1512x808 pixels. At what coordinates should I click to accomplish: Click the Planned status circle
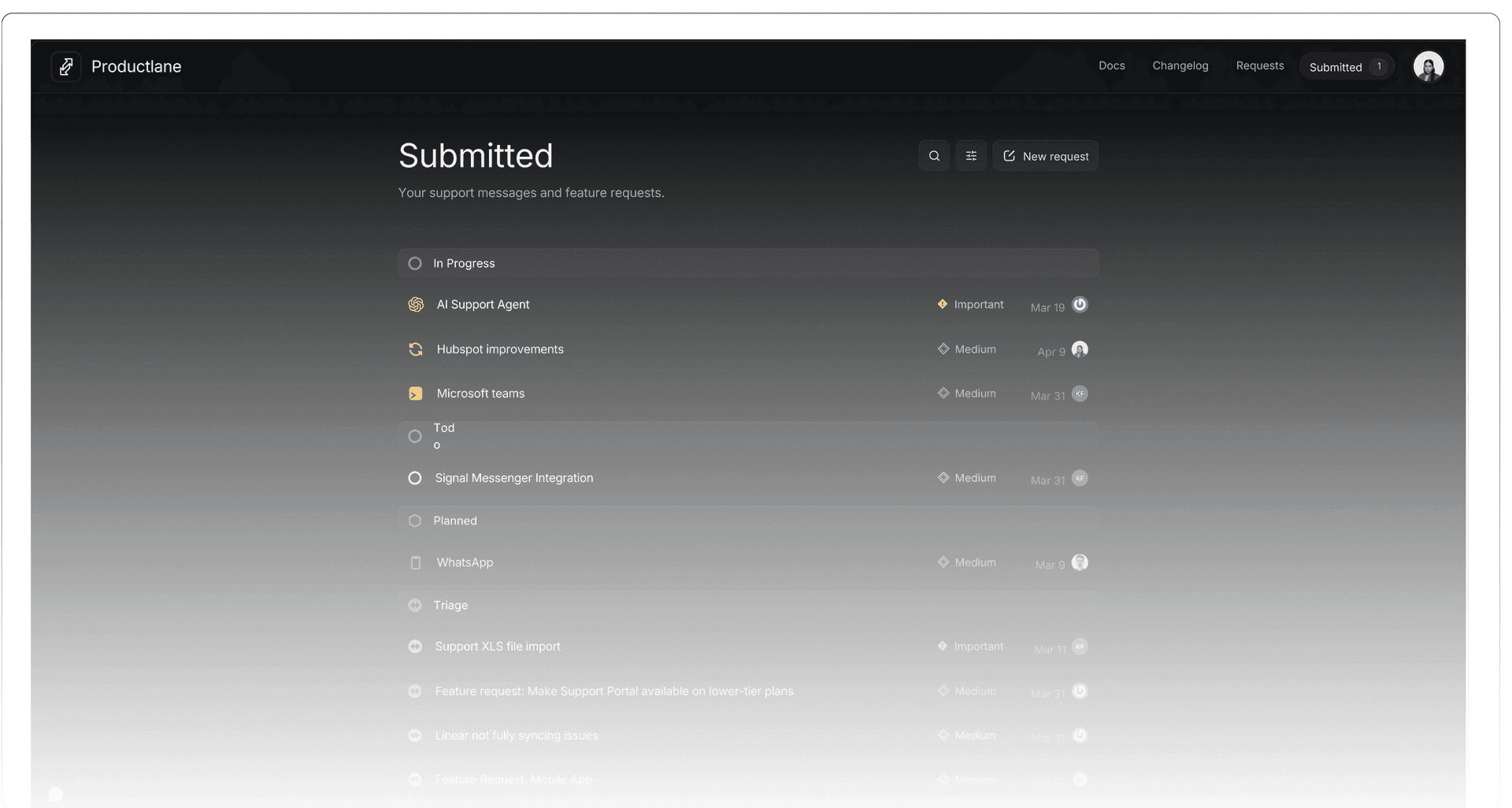415,521
